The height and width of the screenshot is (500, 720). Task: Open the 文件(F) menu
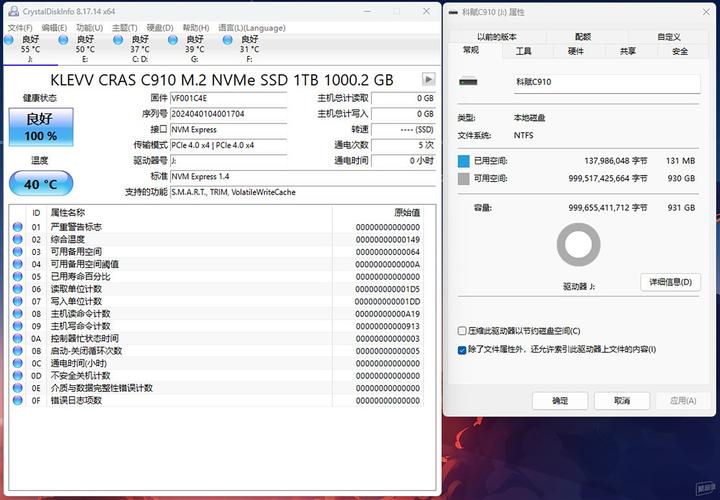[20, 28]
